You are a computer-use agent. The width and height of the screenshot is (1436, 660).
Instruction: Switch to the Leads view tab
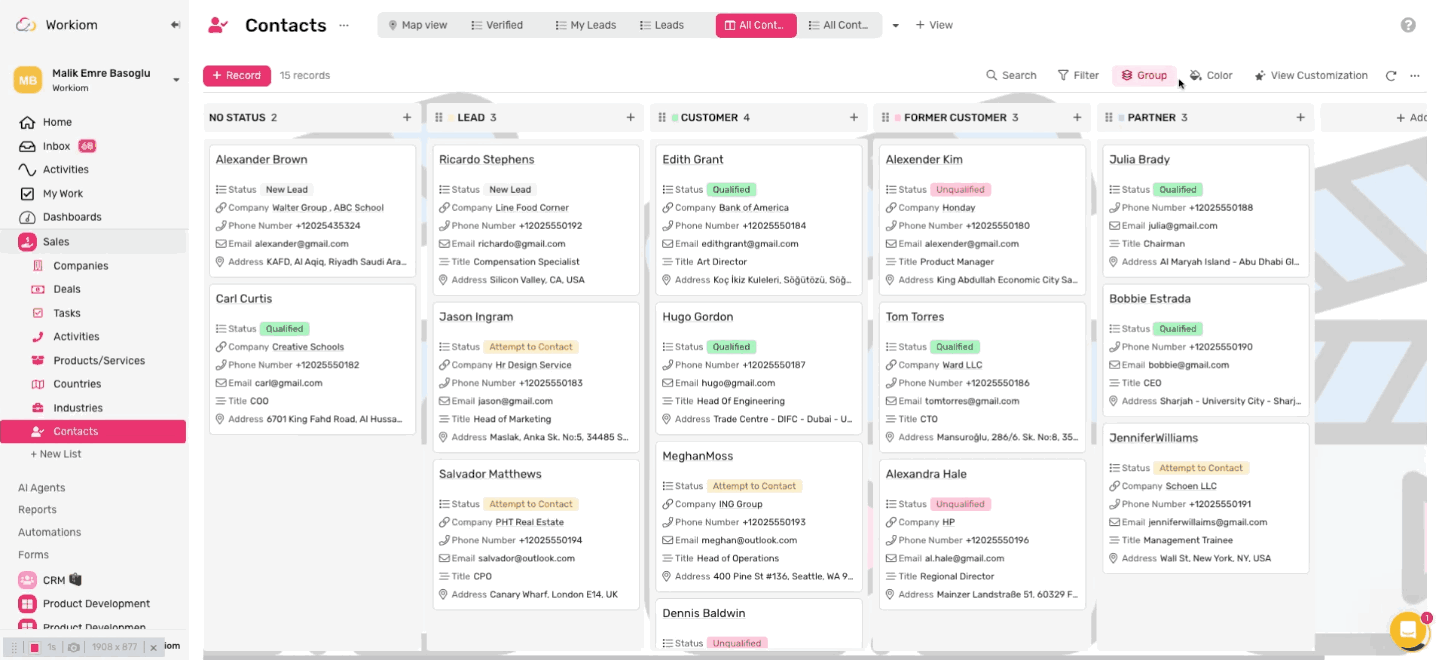(x=662, y=25)
